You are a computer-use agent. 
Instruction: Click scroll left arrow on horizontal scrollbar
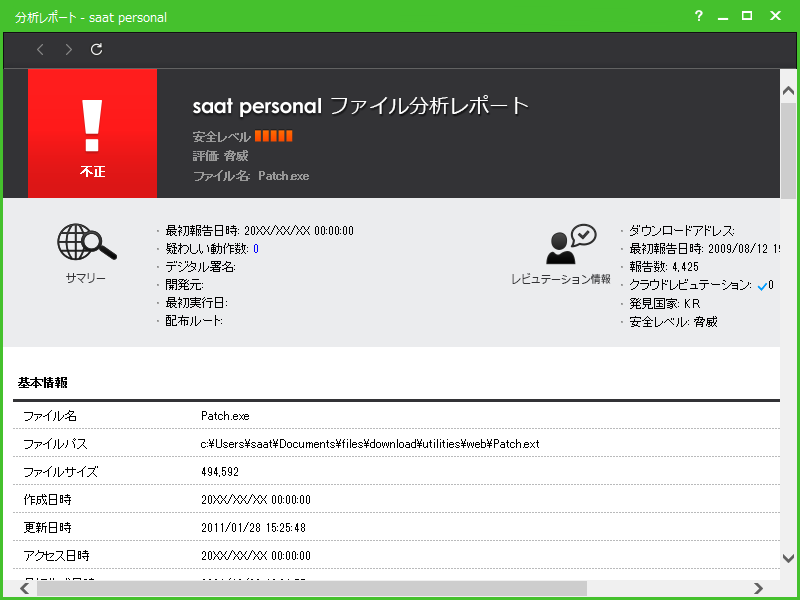pos(24,588)
